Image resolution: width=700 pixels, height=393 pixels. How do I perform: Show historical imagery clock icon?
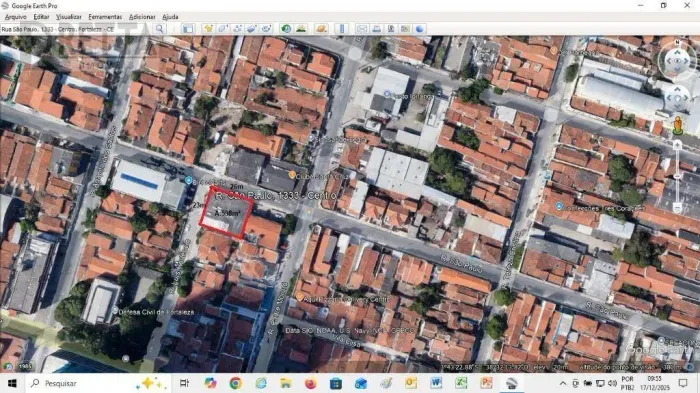(x=286, y=29)
